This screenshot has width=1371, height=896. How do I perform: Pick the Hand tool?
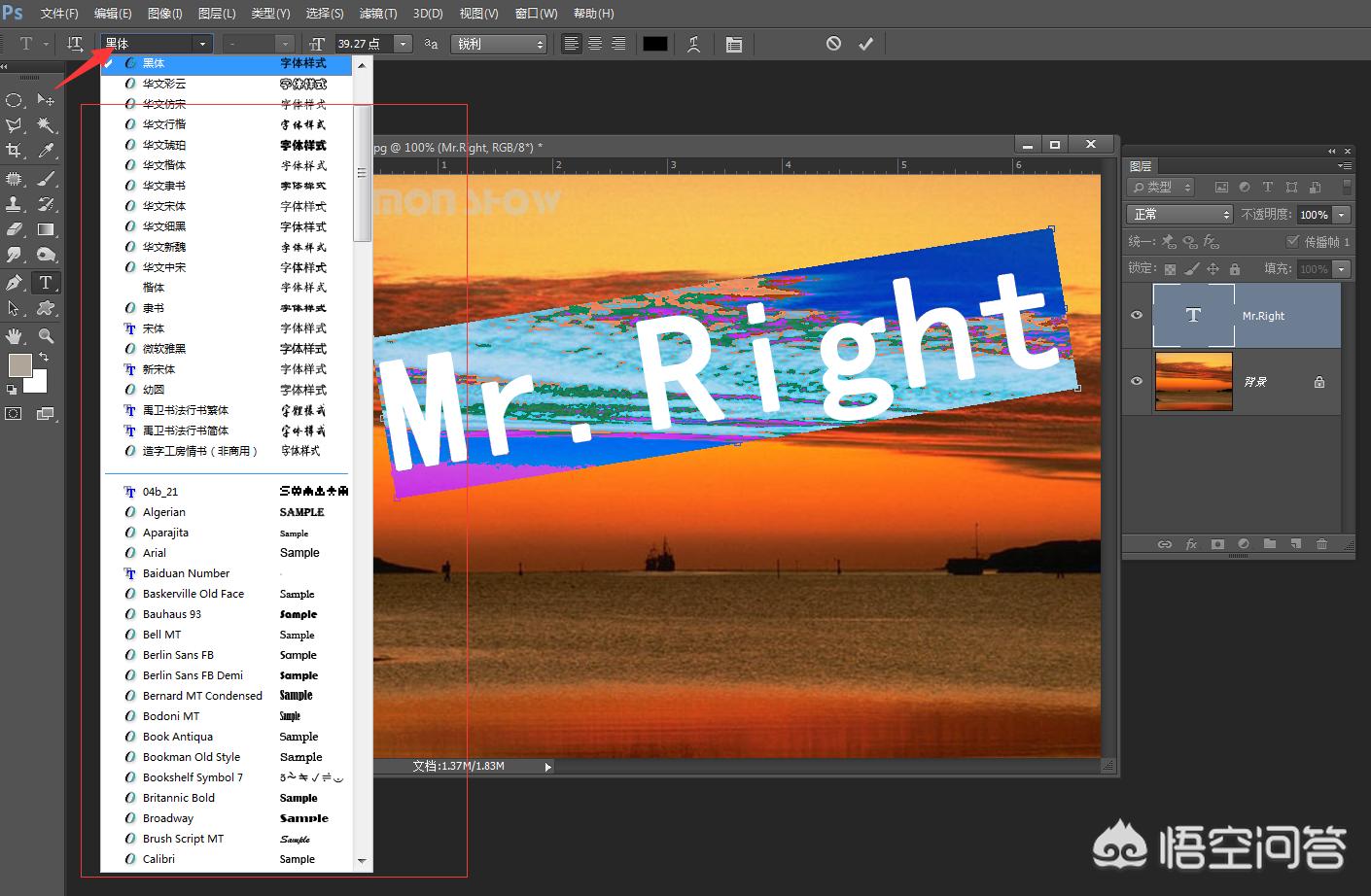(x=14, y=336)
